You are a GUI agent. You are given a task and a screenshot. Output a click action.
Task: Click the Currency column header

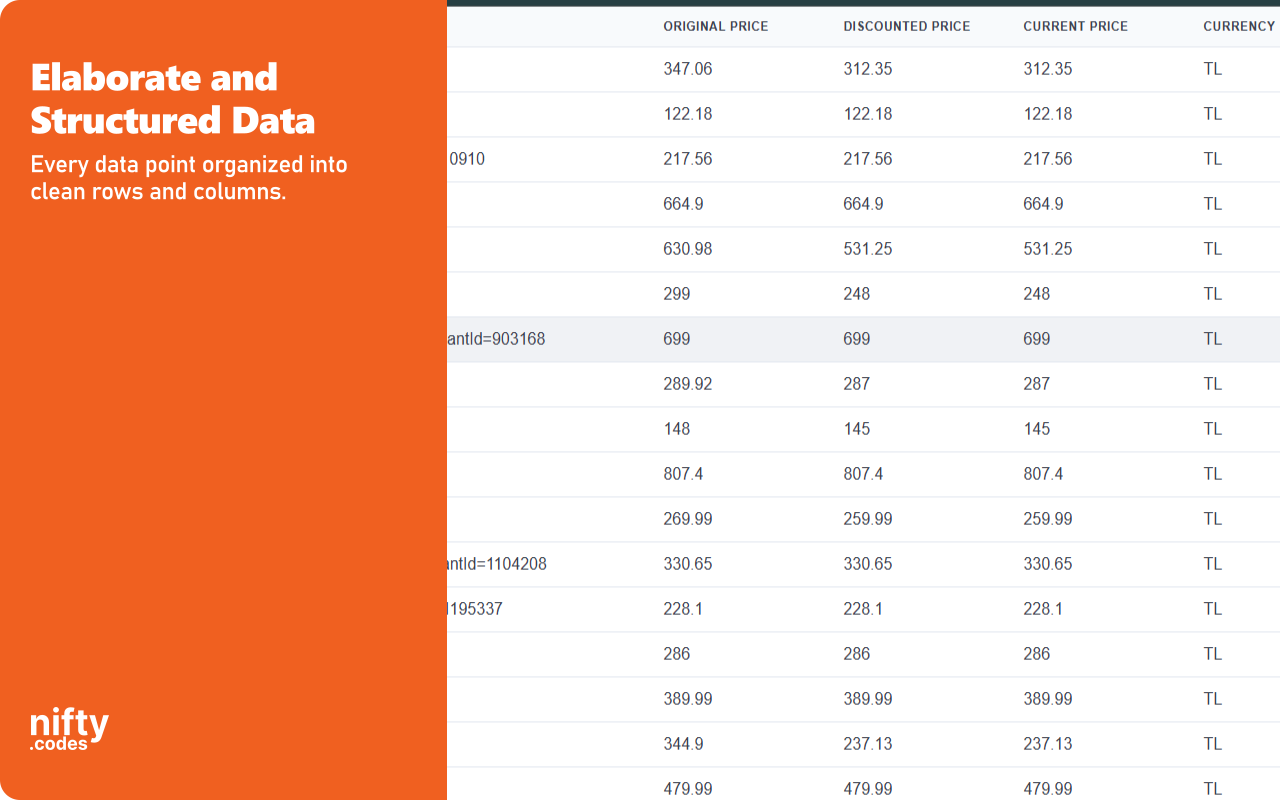1238,26
